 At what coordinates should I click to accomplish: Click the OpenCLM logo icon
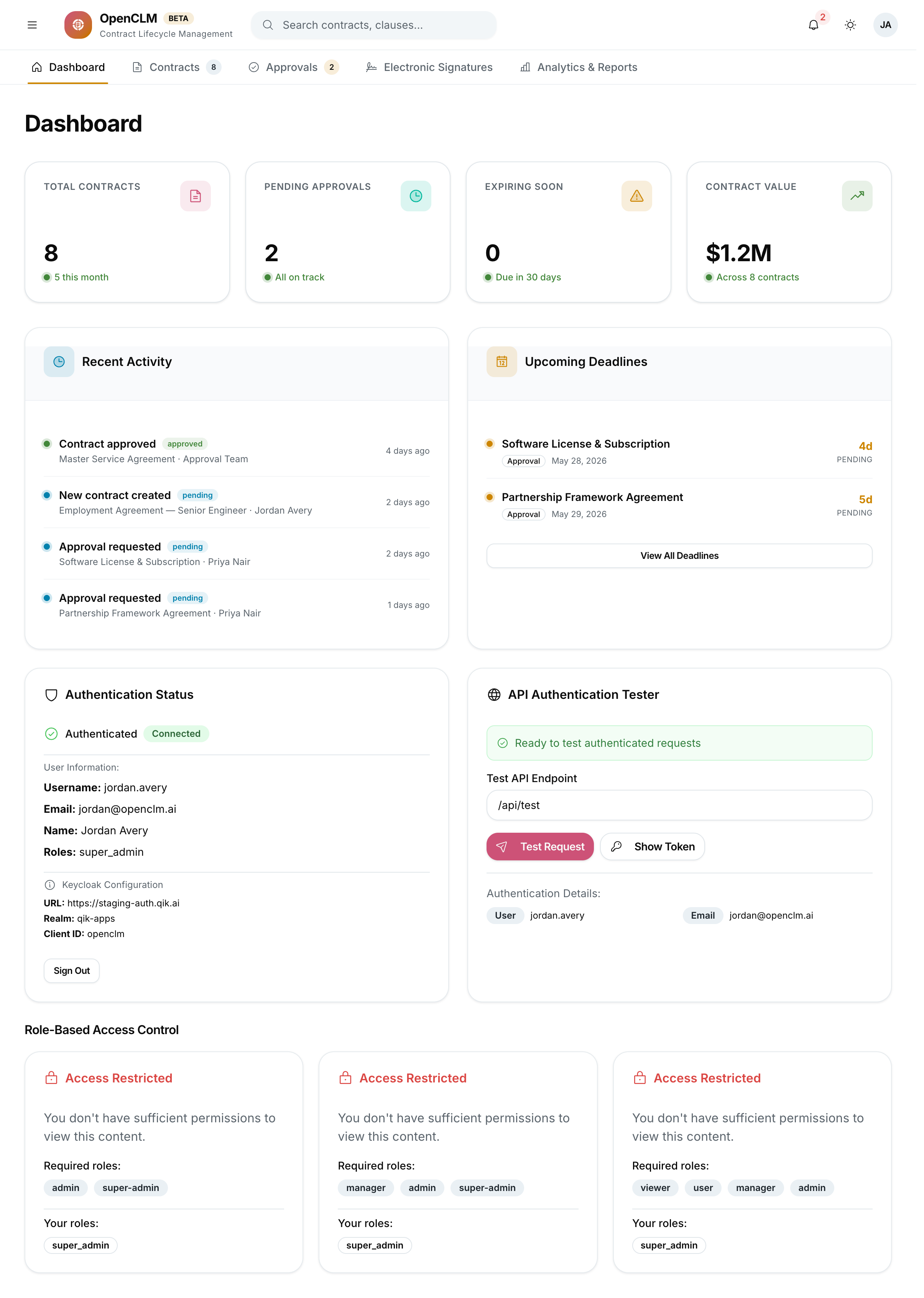pyautogui.click(x=79, y=25)
